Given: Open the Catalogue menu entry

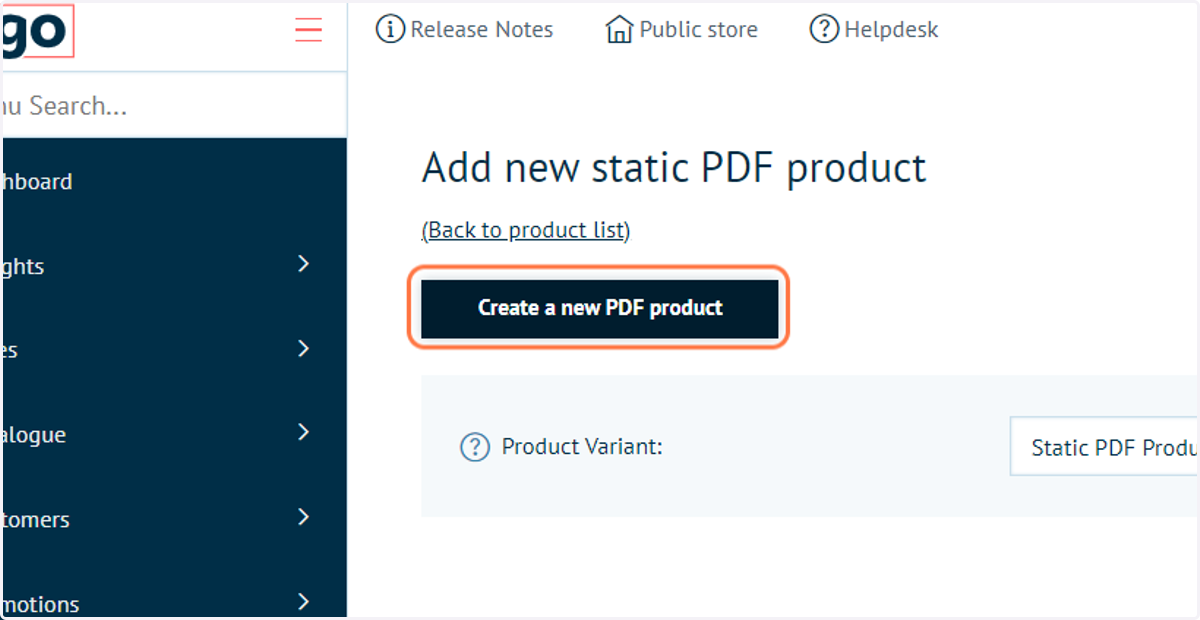Looking at the screenshot, I should (x=33, y=435).
